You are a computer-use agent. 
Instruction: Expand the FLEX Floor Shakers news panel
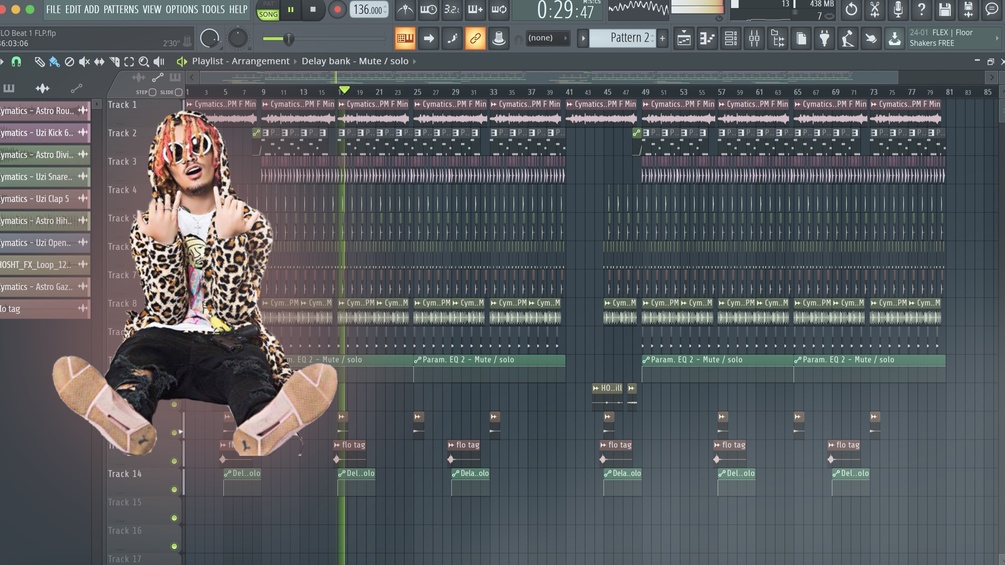point(954,38)
